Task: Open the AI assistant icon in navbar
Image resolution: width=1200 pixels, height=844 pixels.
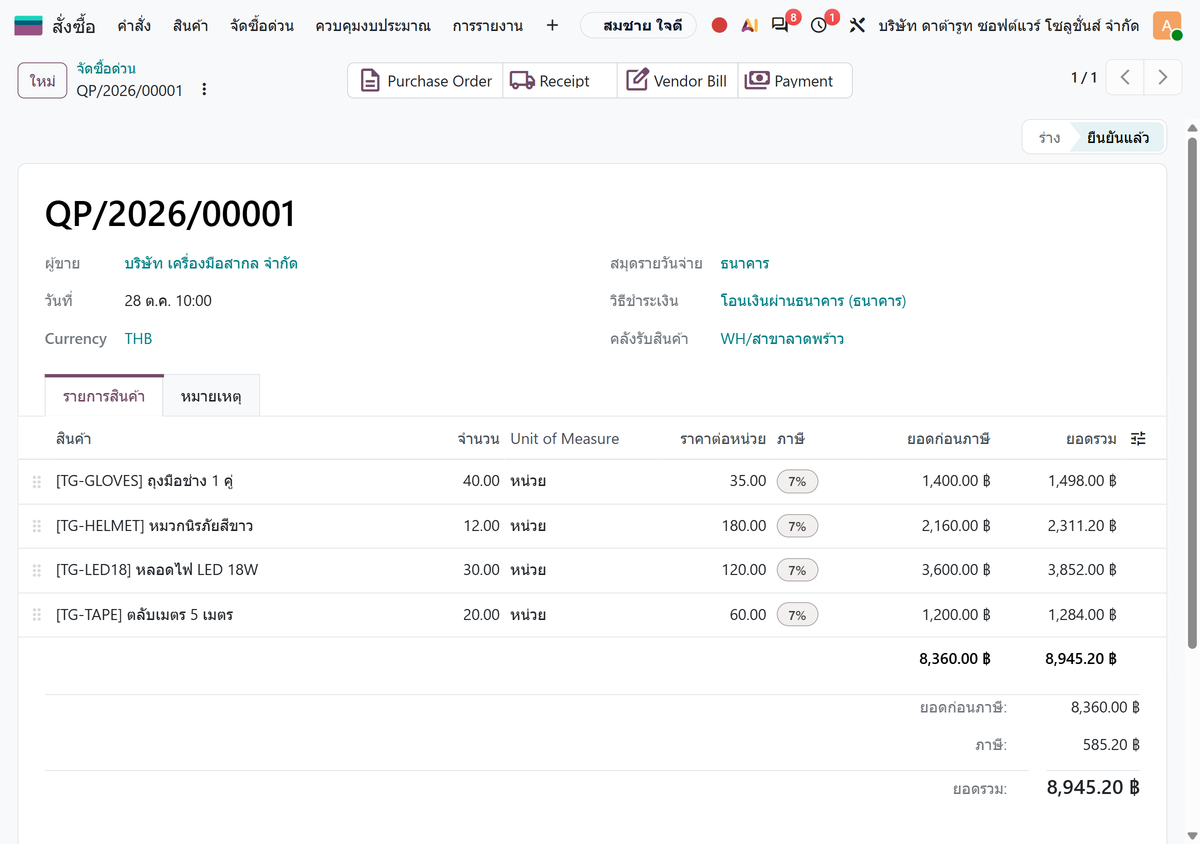Action: (x=750, y=26)
